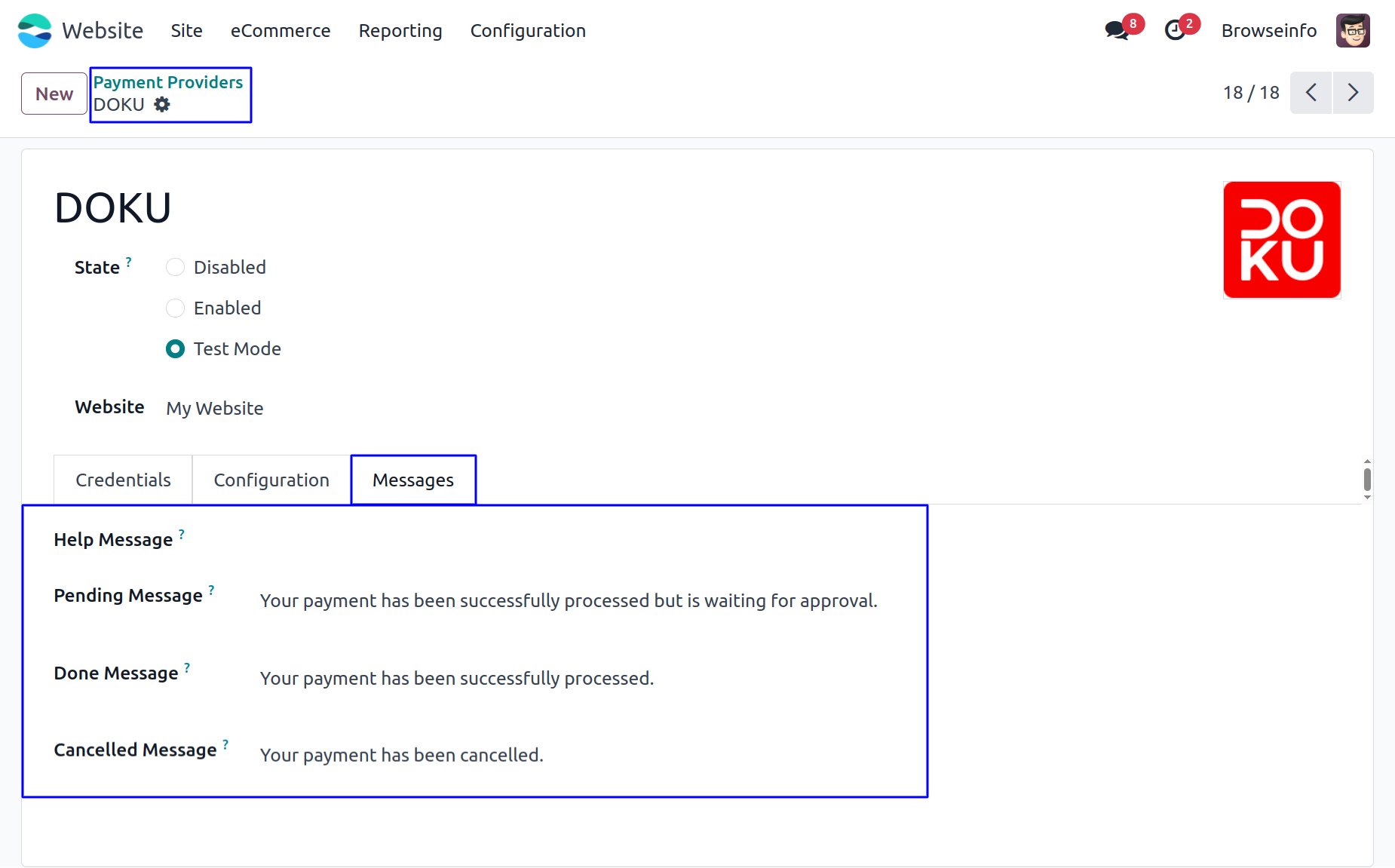Expand the Configuration top menu

point(528,30)
